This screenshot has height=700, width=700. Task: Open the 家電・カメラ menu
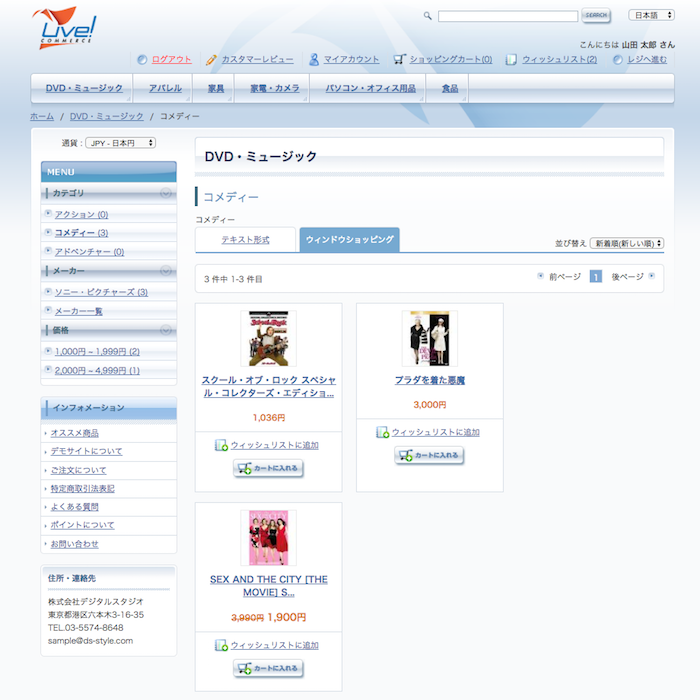[x=274, y=88]
